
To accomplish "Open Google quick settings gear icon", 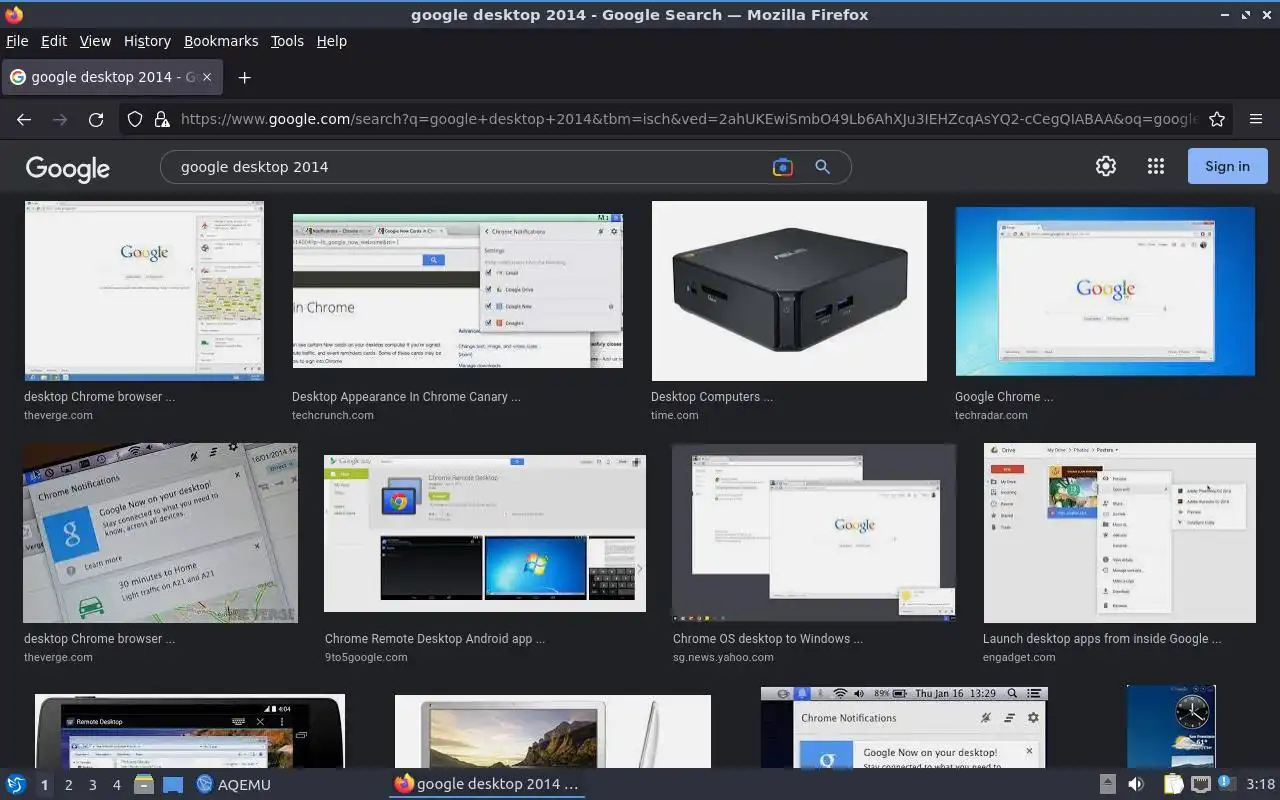I will click(1106, 167).
